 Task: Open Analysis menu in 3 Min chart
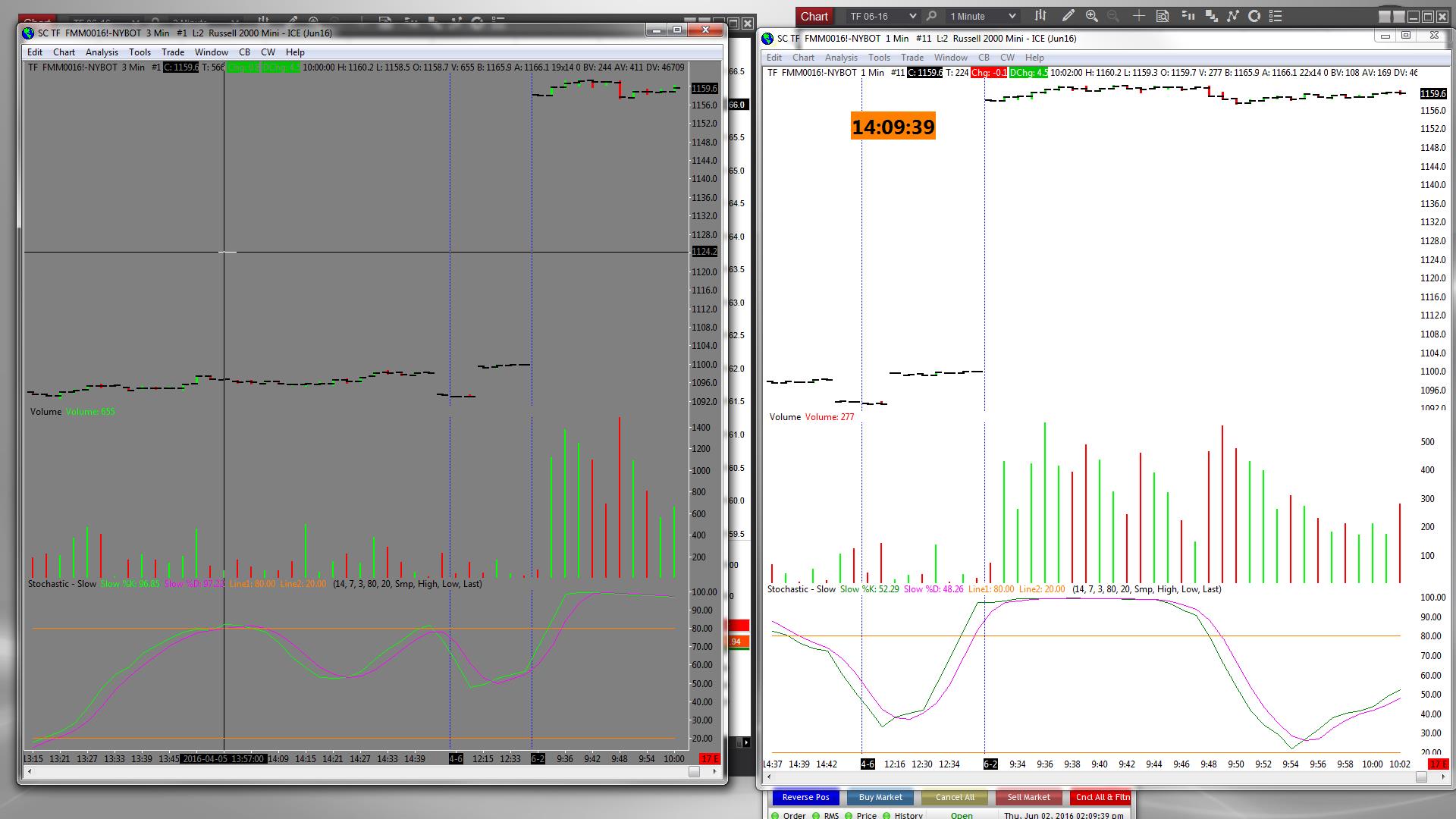(x=102, y=52)
